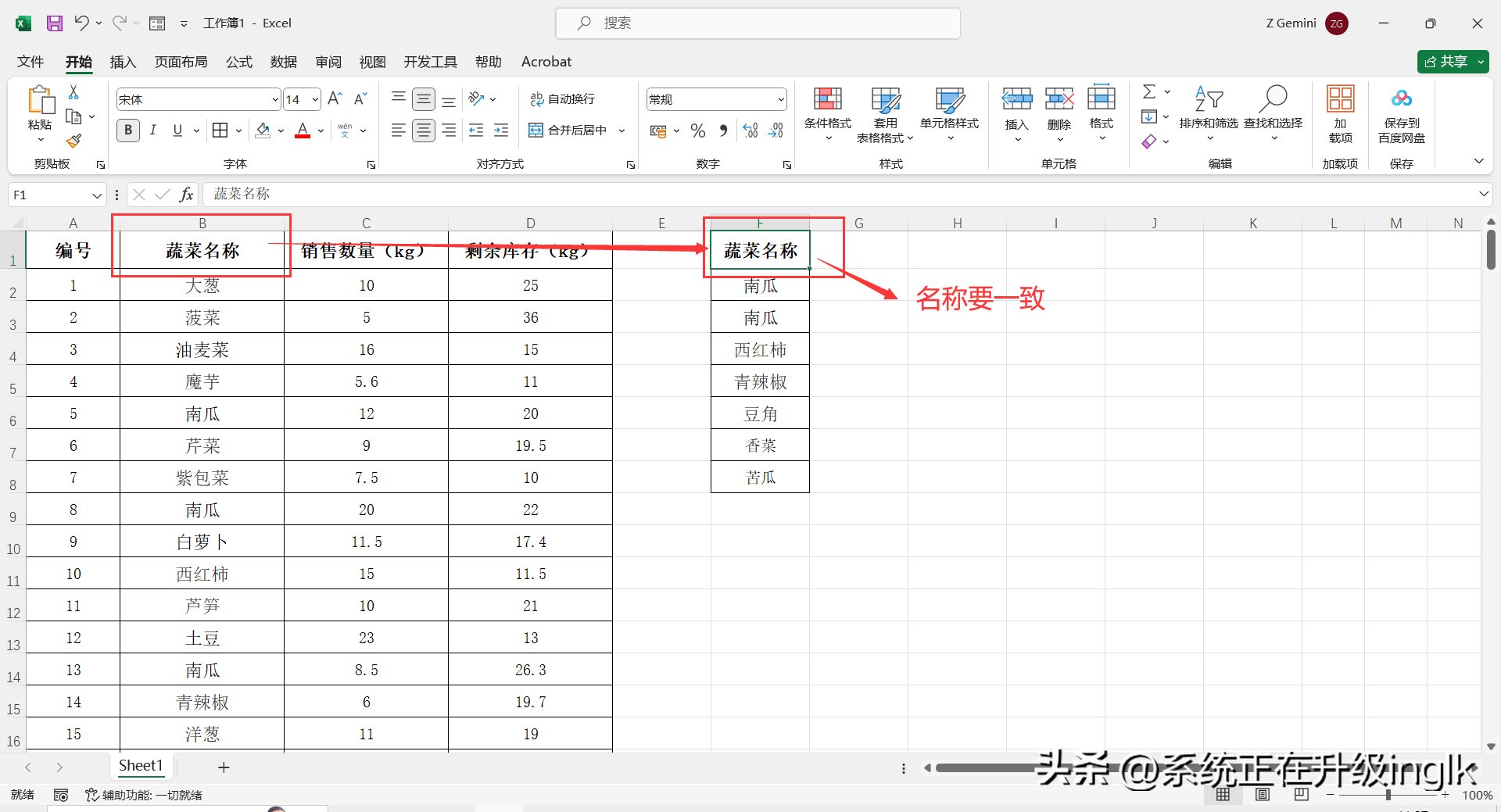Screen dimensions: 1501x812
Task: Apply percent style format
Action: (x=698, y=131)
